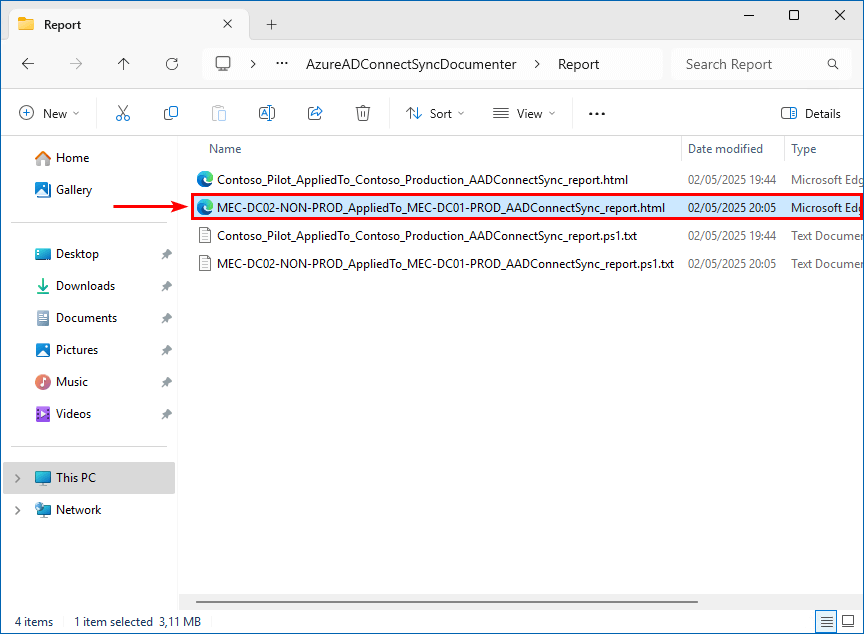Open Downloads quick access folder
Screen dimensions: 864x634
[x=85, y=286]
